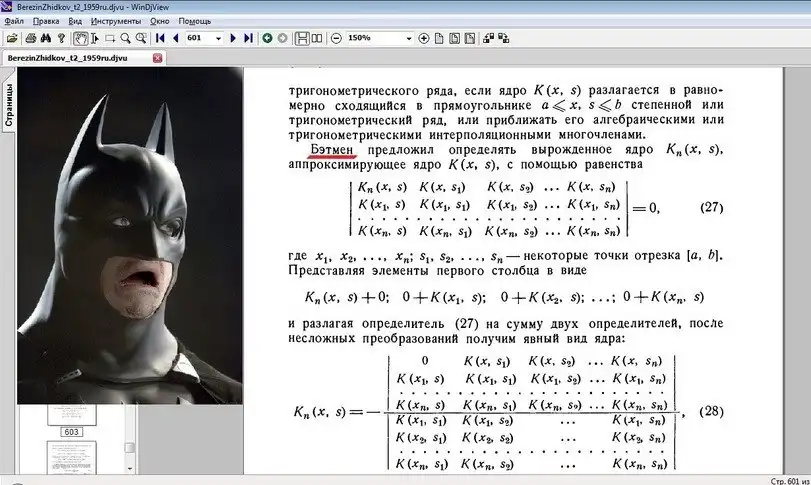Toggle continuous page layout mode

pyautogui.click(x=300, y=38)
